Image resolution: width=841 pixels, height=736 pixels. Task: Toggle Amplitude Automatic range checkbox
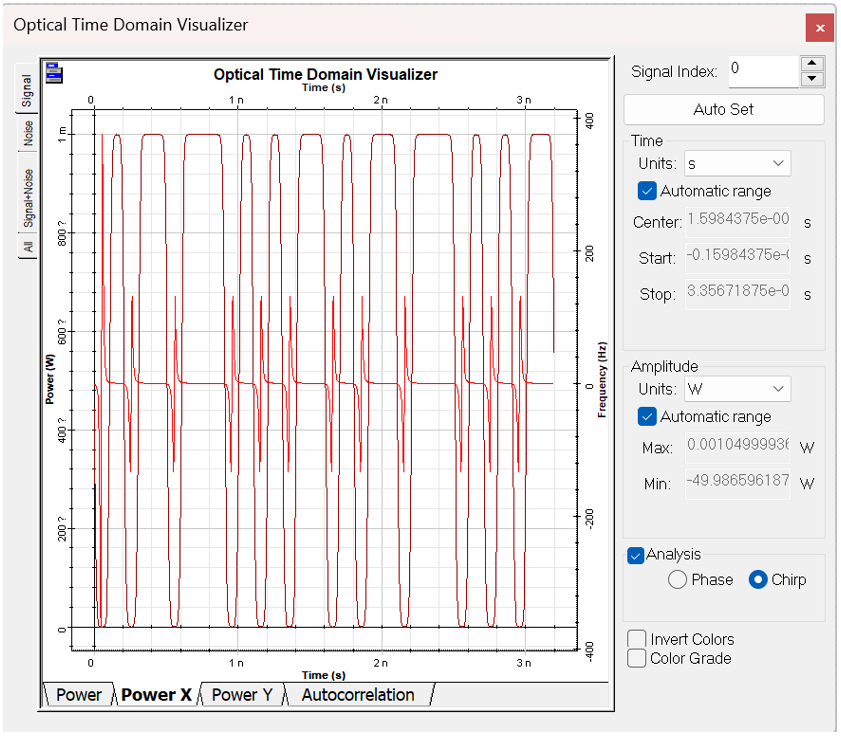point(647,417)
